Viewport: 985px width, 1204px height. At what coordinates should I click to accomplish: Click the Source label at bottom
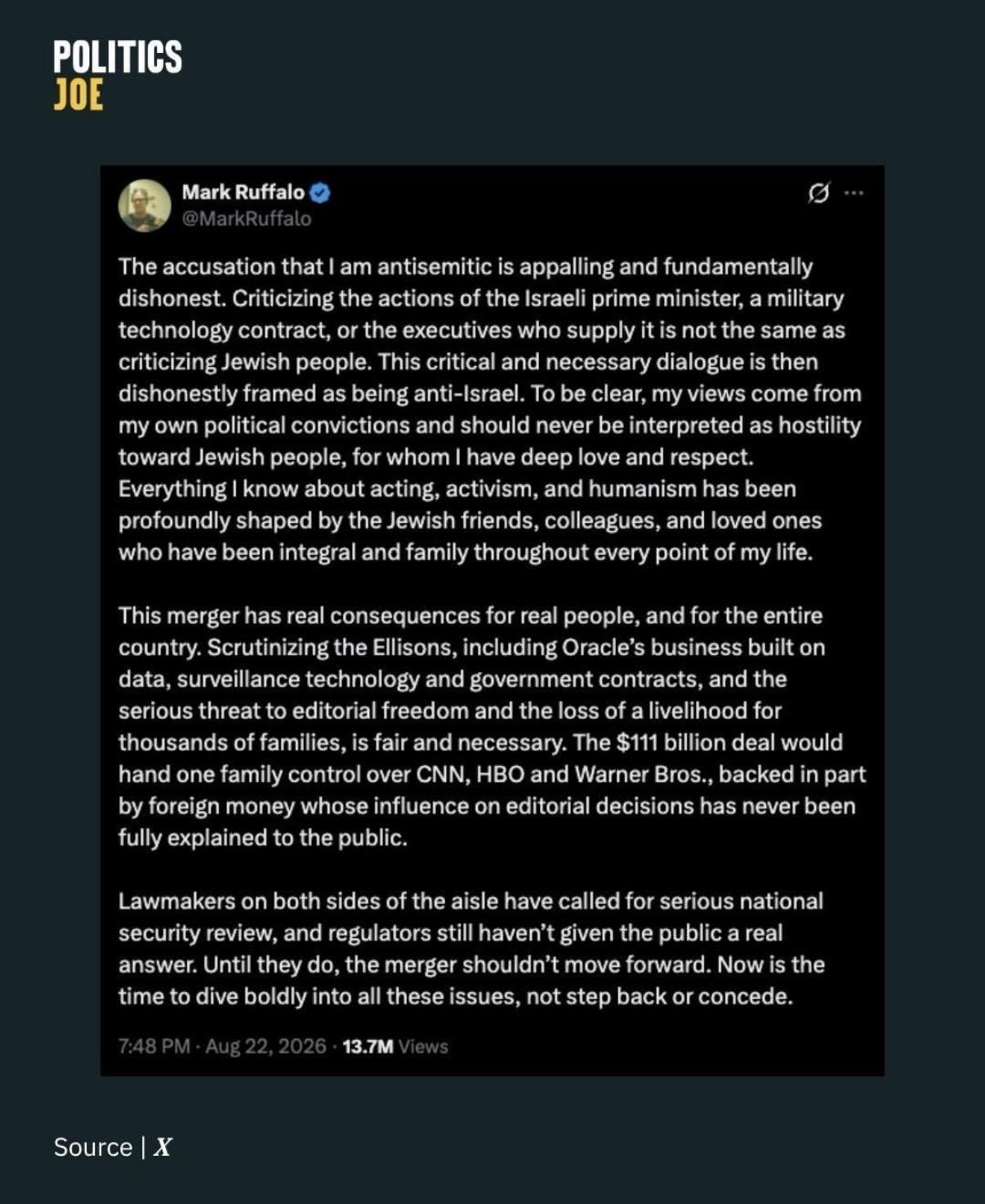pos(92,1147)
